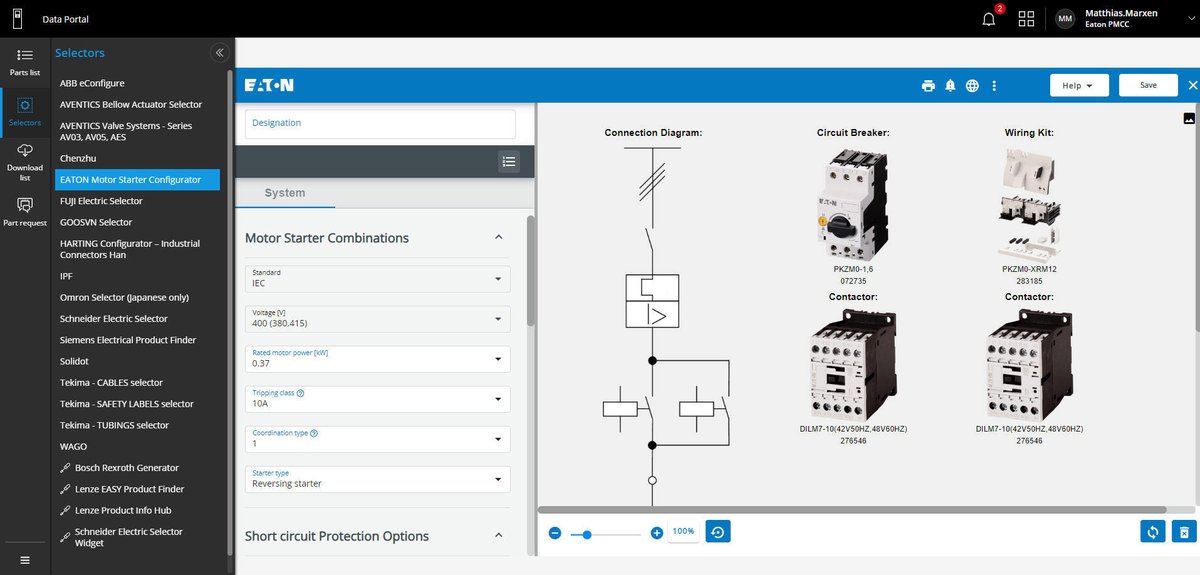This screenshot has height=575, width=1200.
Task: Click the EATON logo
Action: point(269,86)
